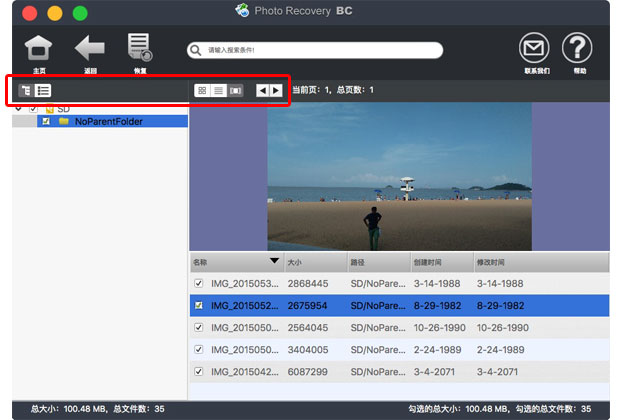Uncheck file IMG_2015053... with size 2868445
620x420 pixels.
click(x=199, y=283)
